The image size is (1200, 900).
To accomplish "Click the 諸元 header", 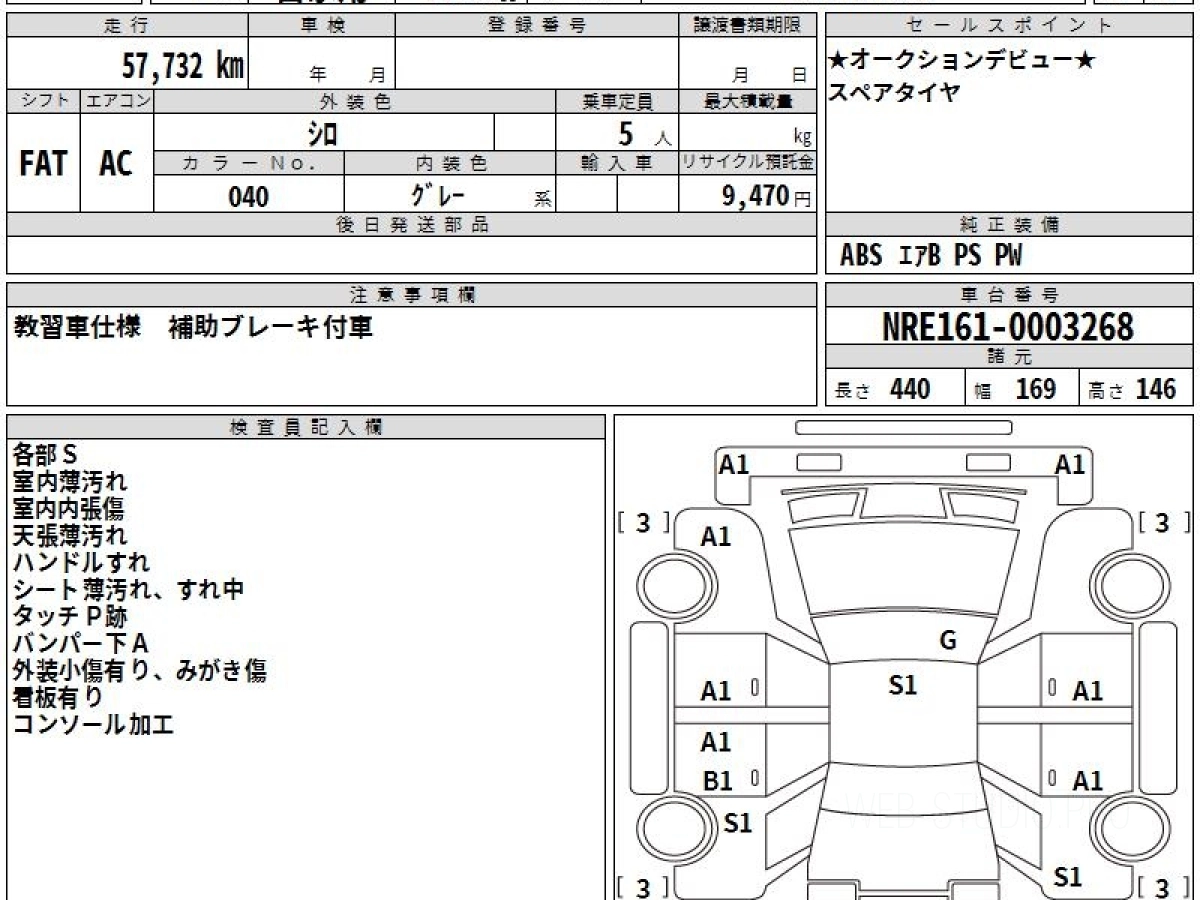I will click(1010, 357).
